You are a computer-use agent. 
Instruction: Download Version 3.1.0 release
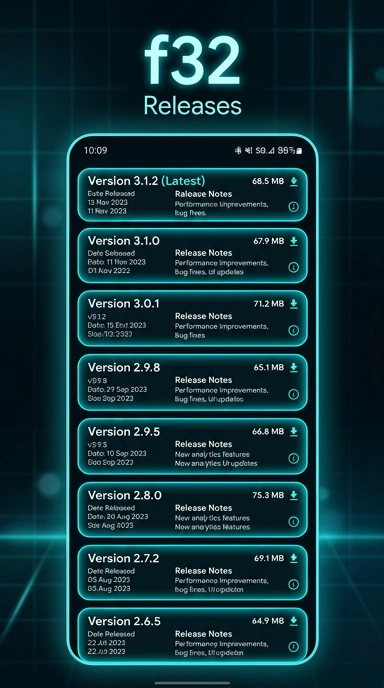294,241
